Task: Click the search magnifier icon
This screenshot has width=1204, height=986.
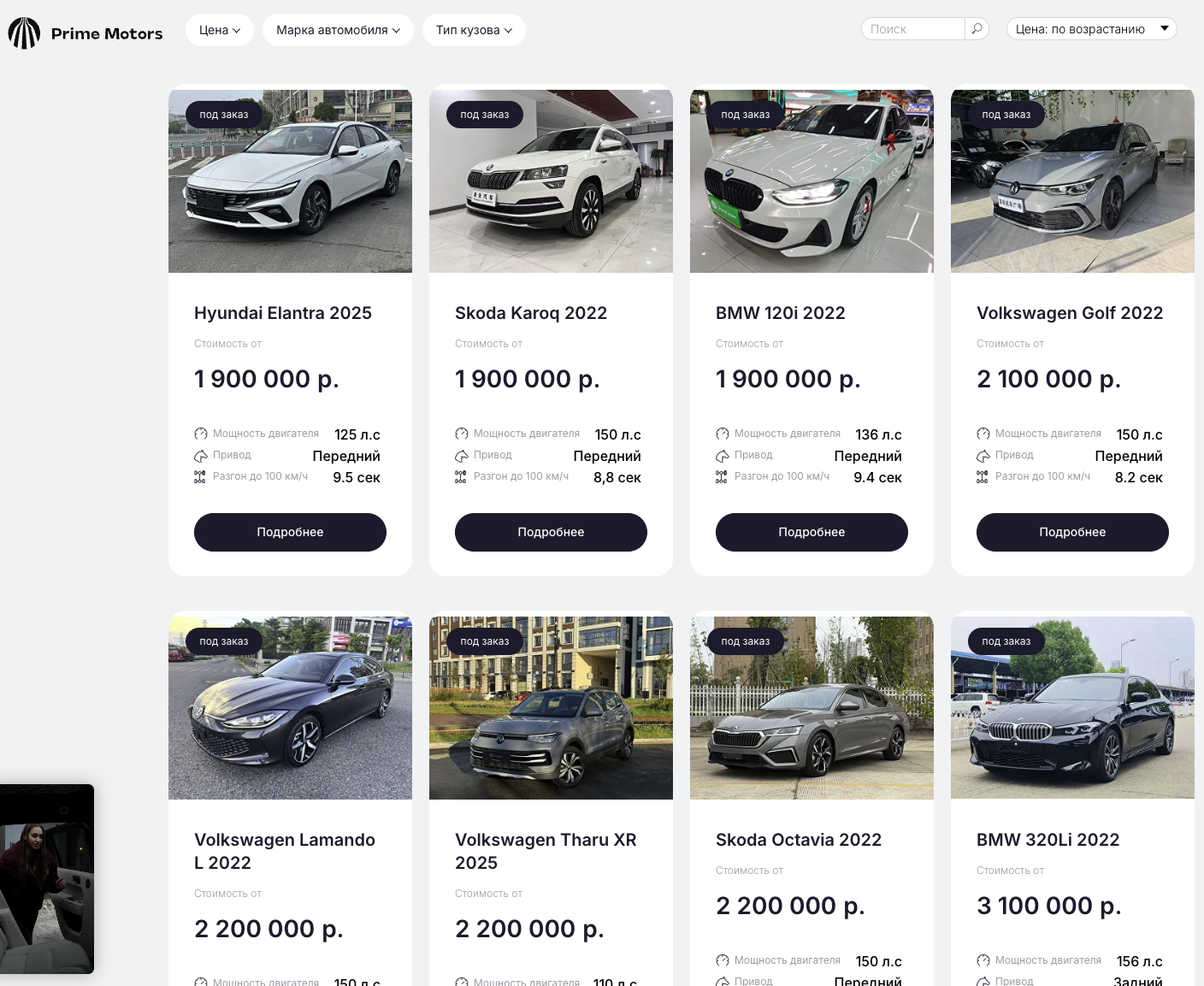Action: pyautogui.click(x=977, y=29)
